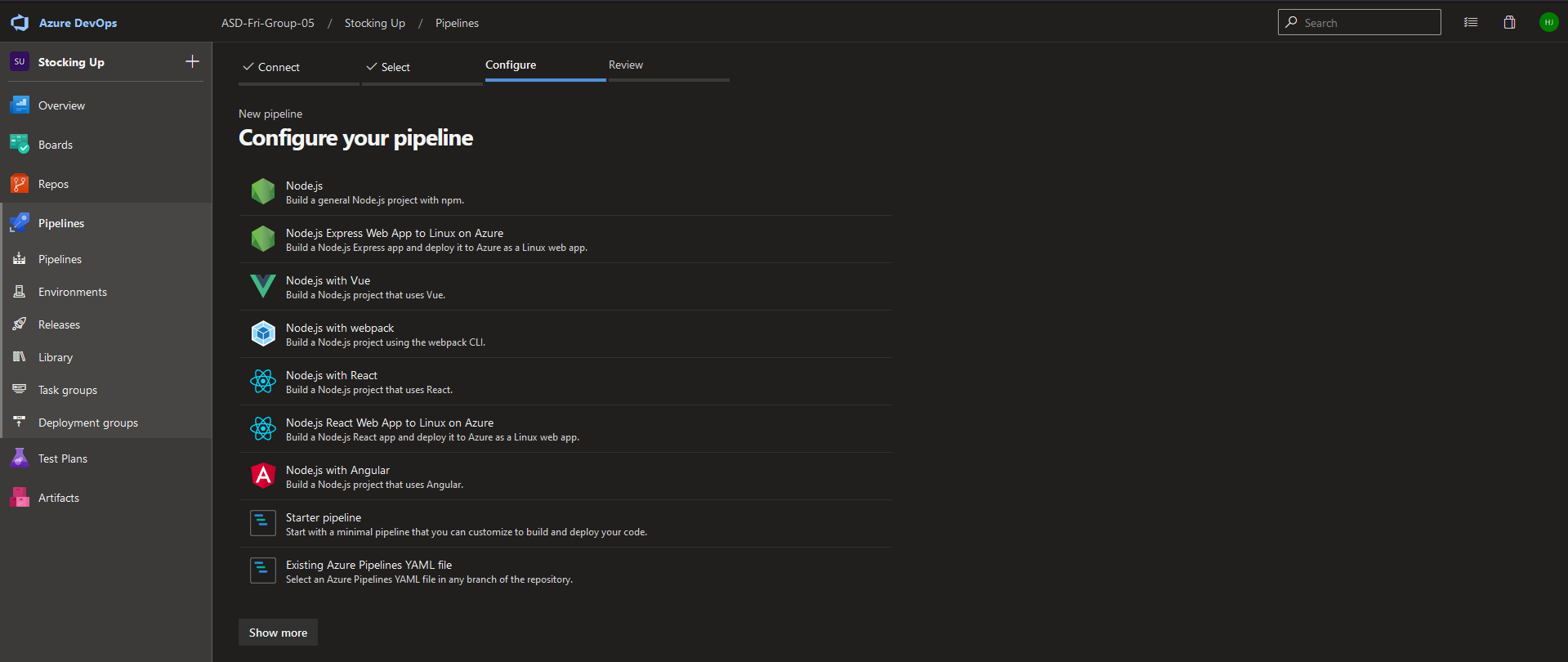Image resolution: width=1568 pixels, height=662 pixels.
Task: Choose Existing Azure Pipelines YAML file title
Action: (369, 565)
